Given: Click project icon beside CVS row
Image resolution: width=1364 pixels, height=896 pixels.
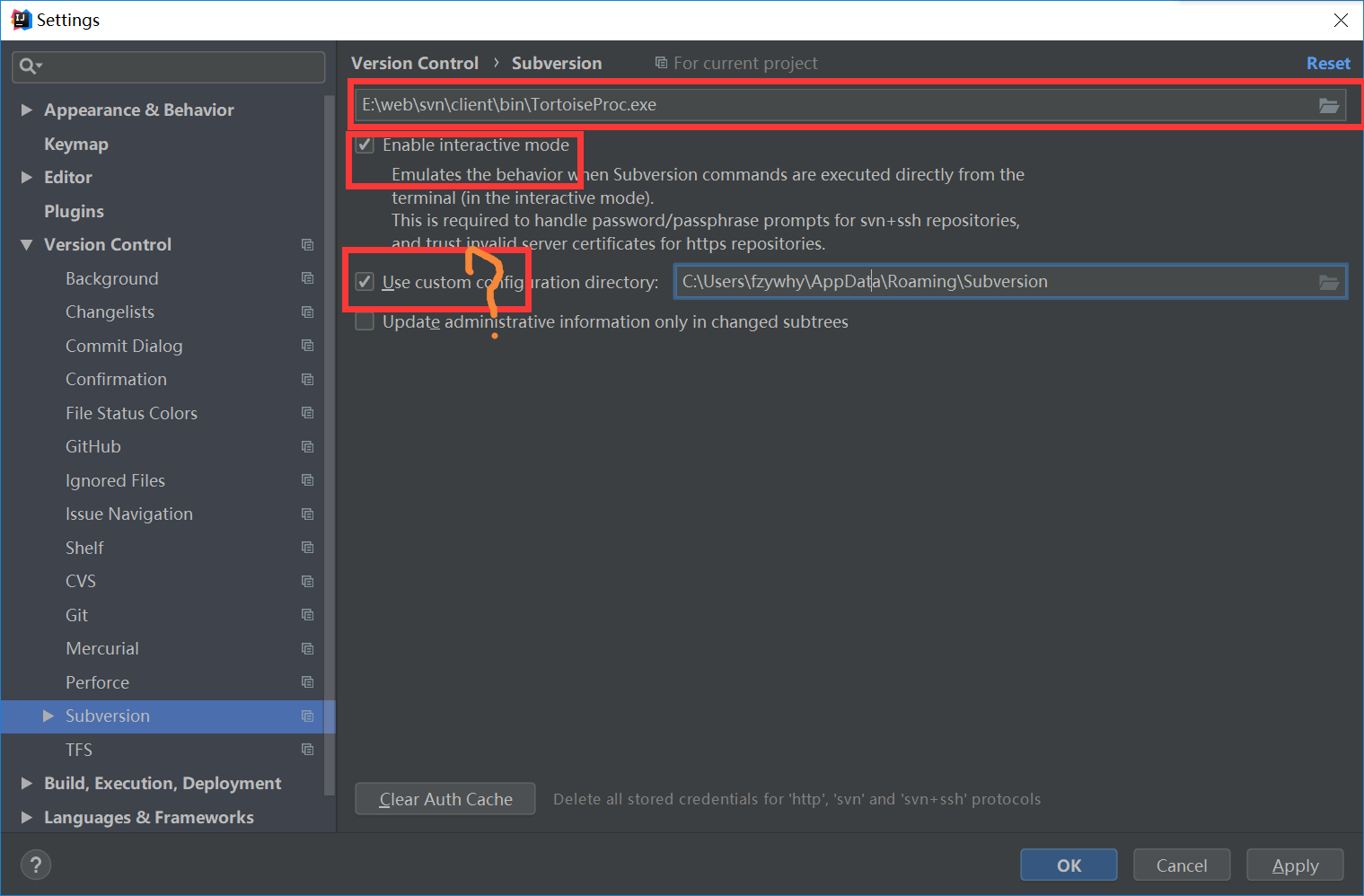Looking at the screenshot, I should coord(308,582).
